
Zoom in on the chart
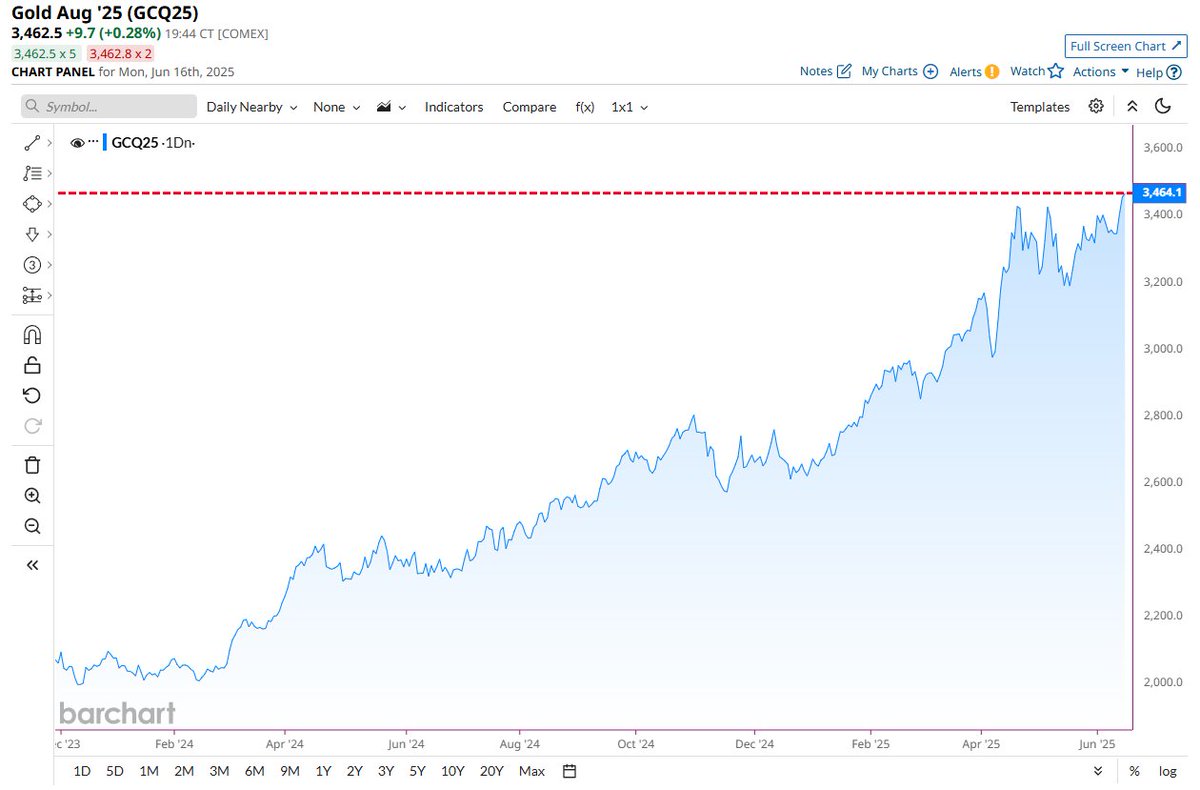click(32, 496)
